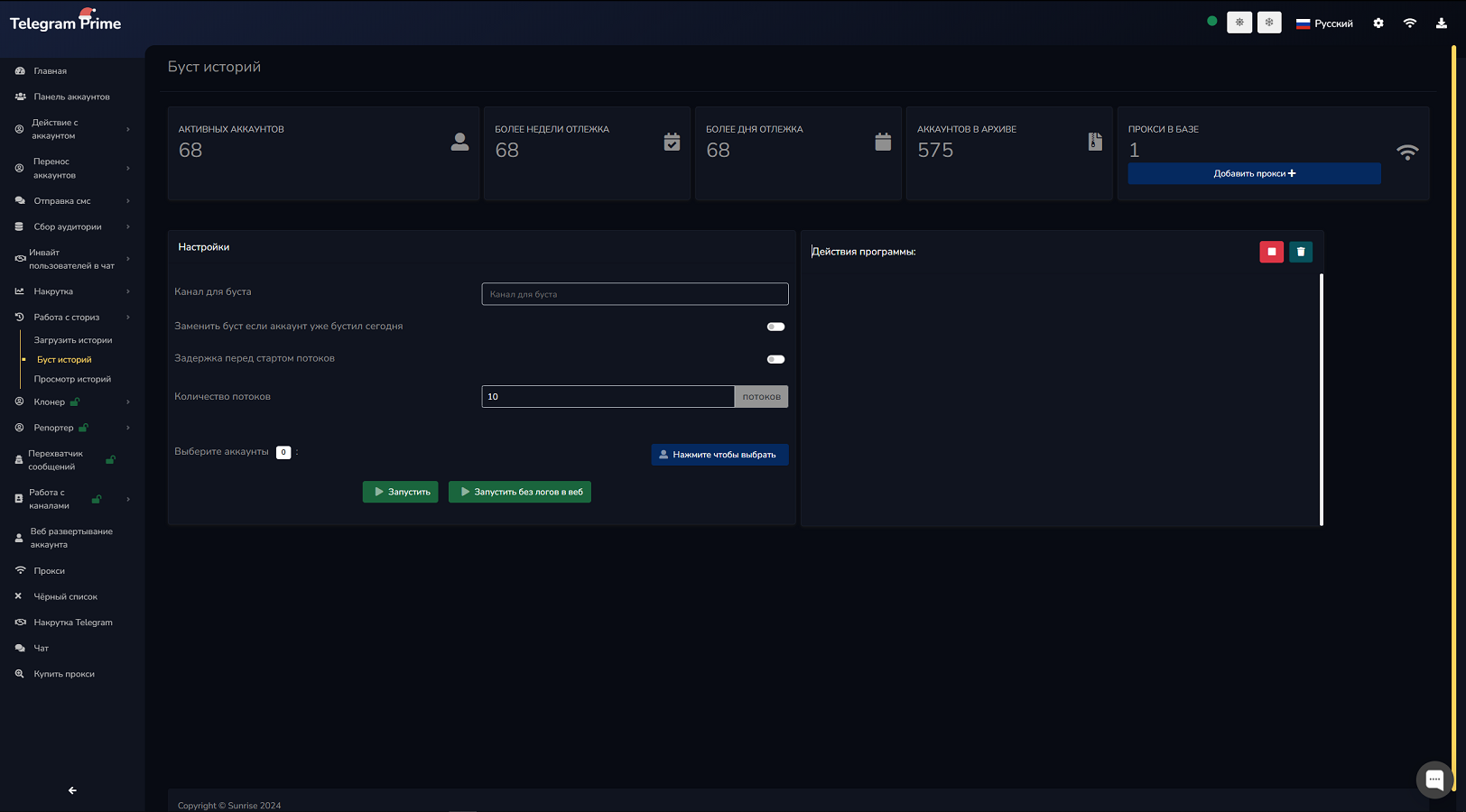Click the Главная dashboard icon in sidebar

click(20, 70)
